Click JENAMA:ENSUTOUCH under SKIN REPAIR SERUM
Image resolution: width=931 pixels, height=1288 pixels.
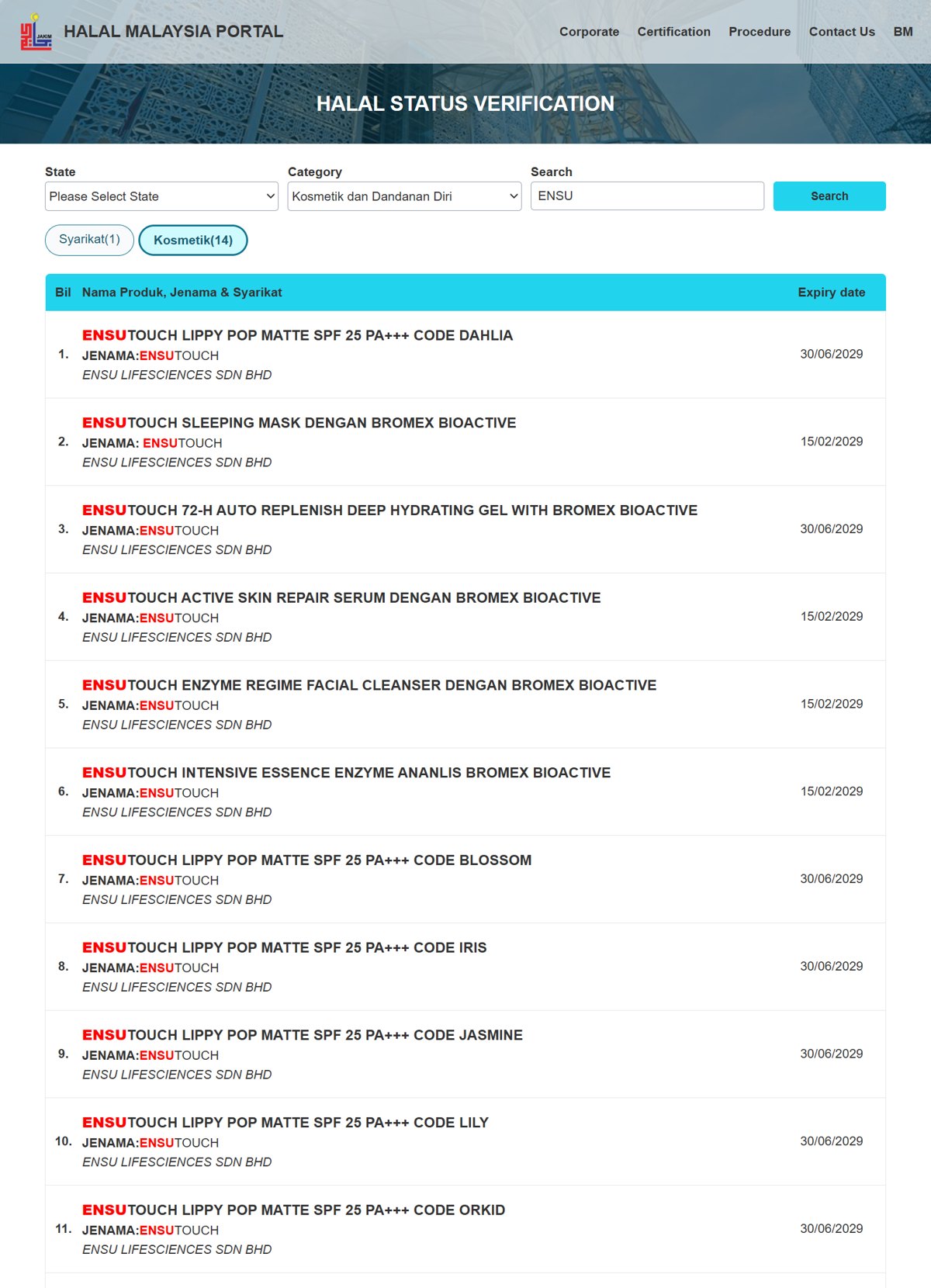click(151, 618)
